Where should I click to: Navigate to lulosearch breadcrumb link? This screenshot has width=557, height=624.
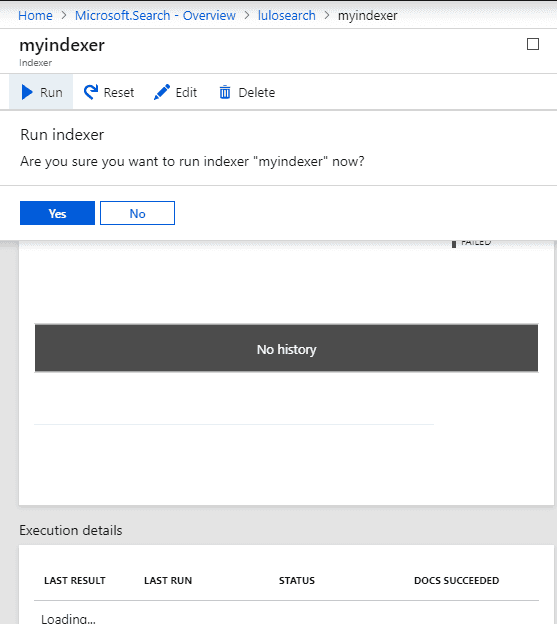click(286, 16)
